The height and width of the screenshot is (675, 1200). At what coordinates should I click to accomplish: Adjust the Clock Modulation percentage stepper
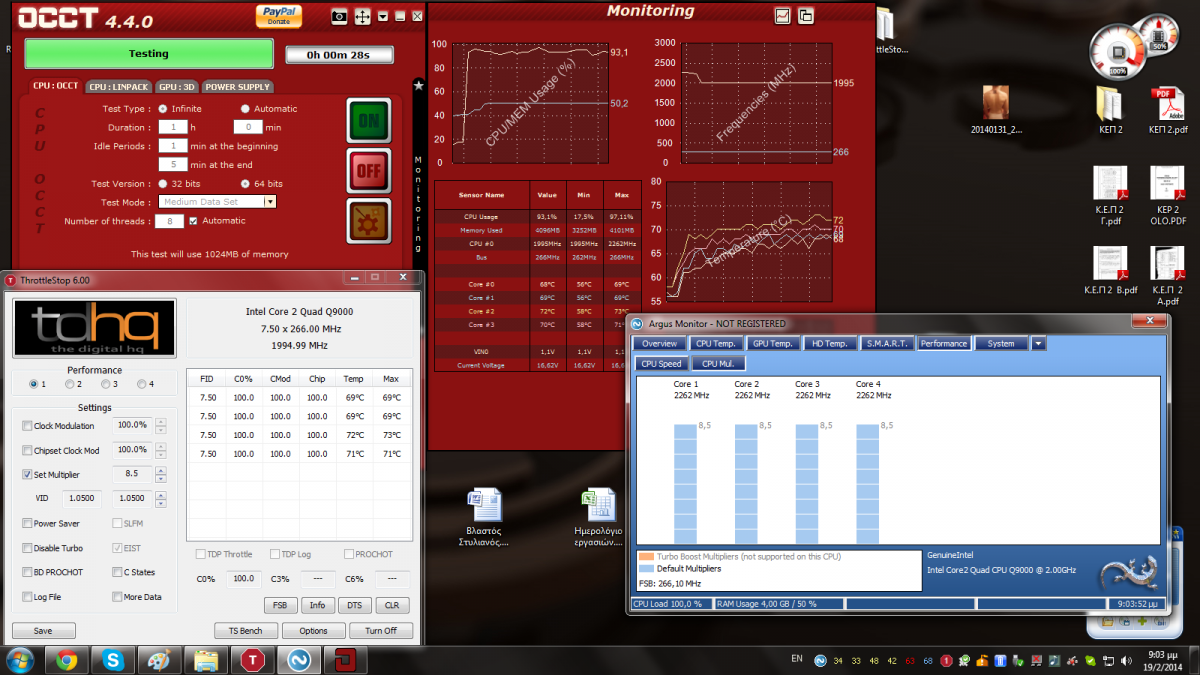click(160, 426)
